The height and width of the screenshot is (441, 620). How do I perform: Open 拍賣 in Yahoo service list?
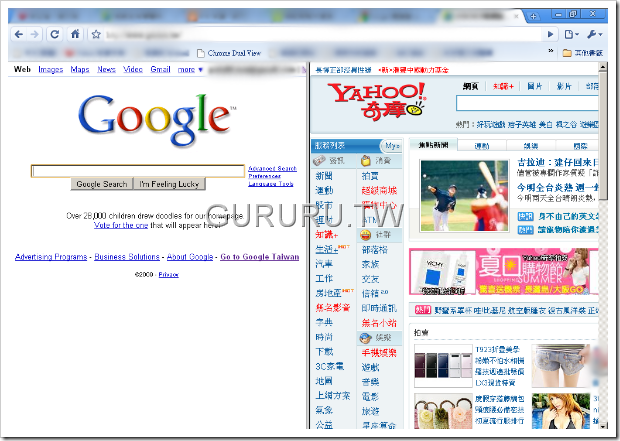(370, 176)
